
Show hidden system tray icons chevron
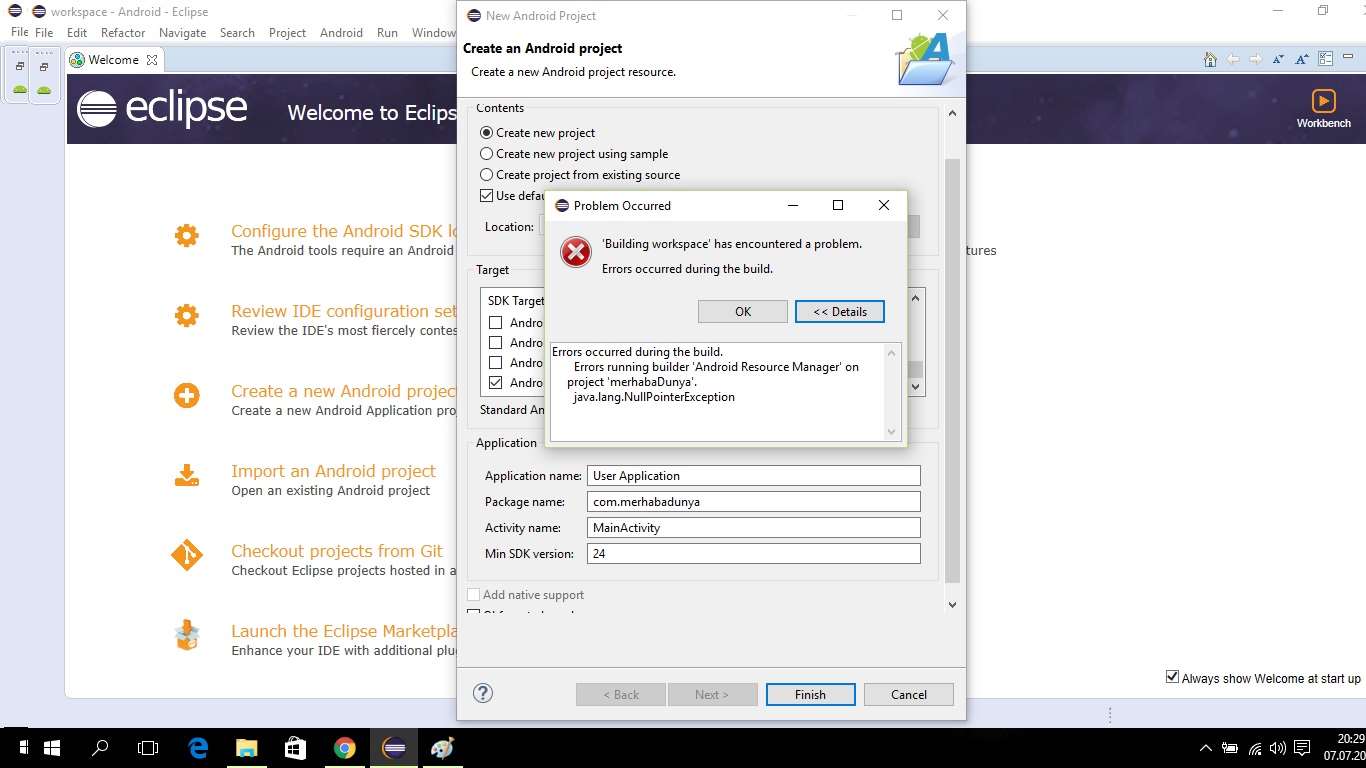coord(1205,748)
